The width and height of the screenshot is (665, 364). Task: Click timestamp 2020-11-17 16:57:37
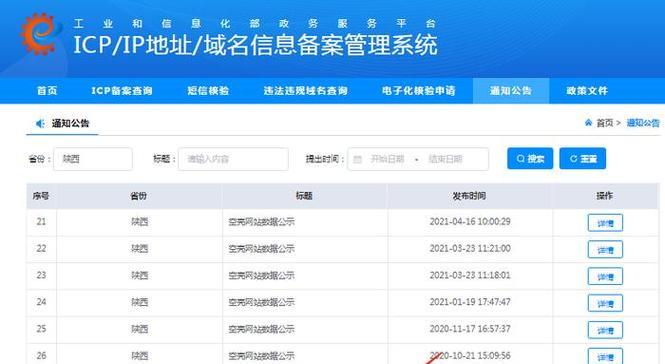point(470,328)
